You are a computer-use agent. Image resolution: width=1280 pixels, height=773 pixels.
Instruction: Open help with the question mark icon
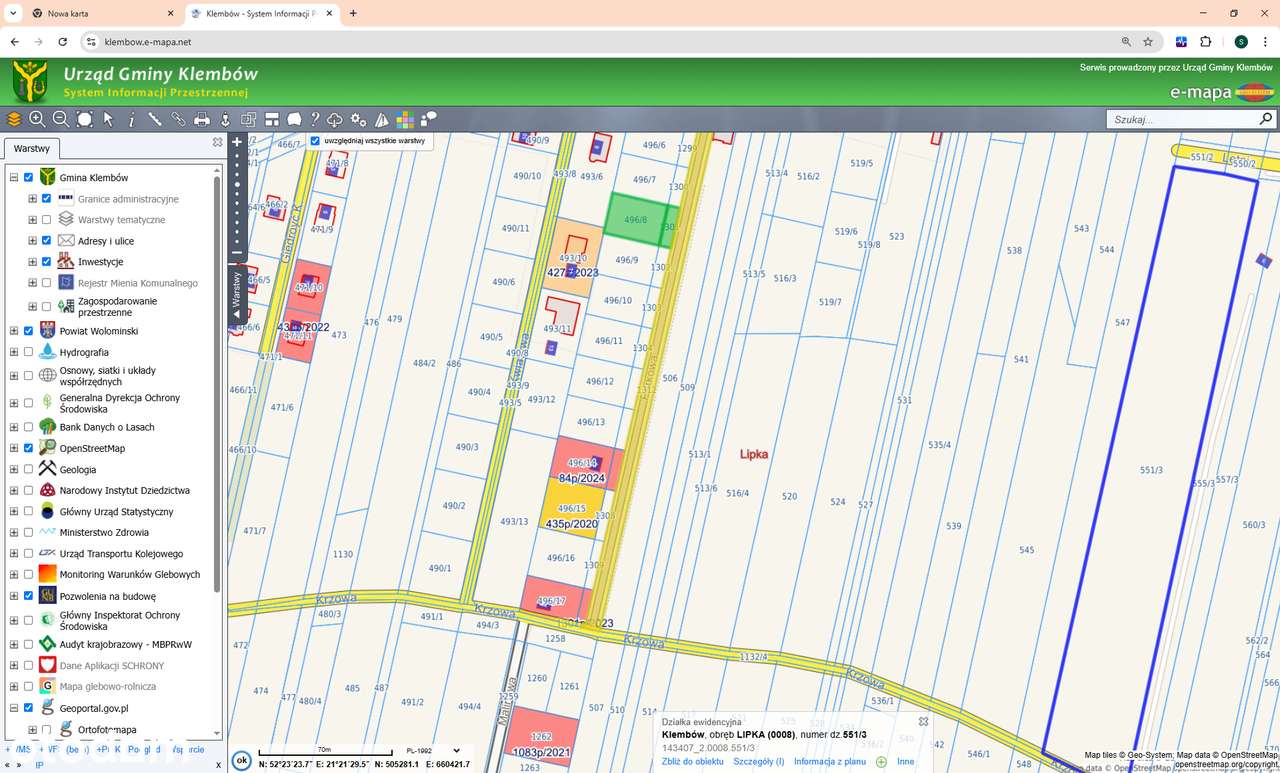315,119
